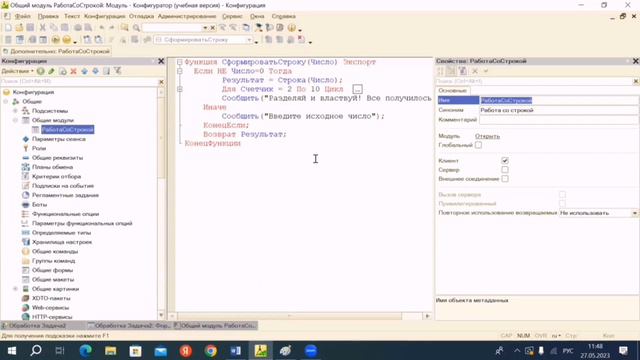Delete the selected item with the red X icon

[x=73, y=71]
